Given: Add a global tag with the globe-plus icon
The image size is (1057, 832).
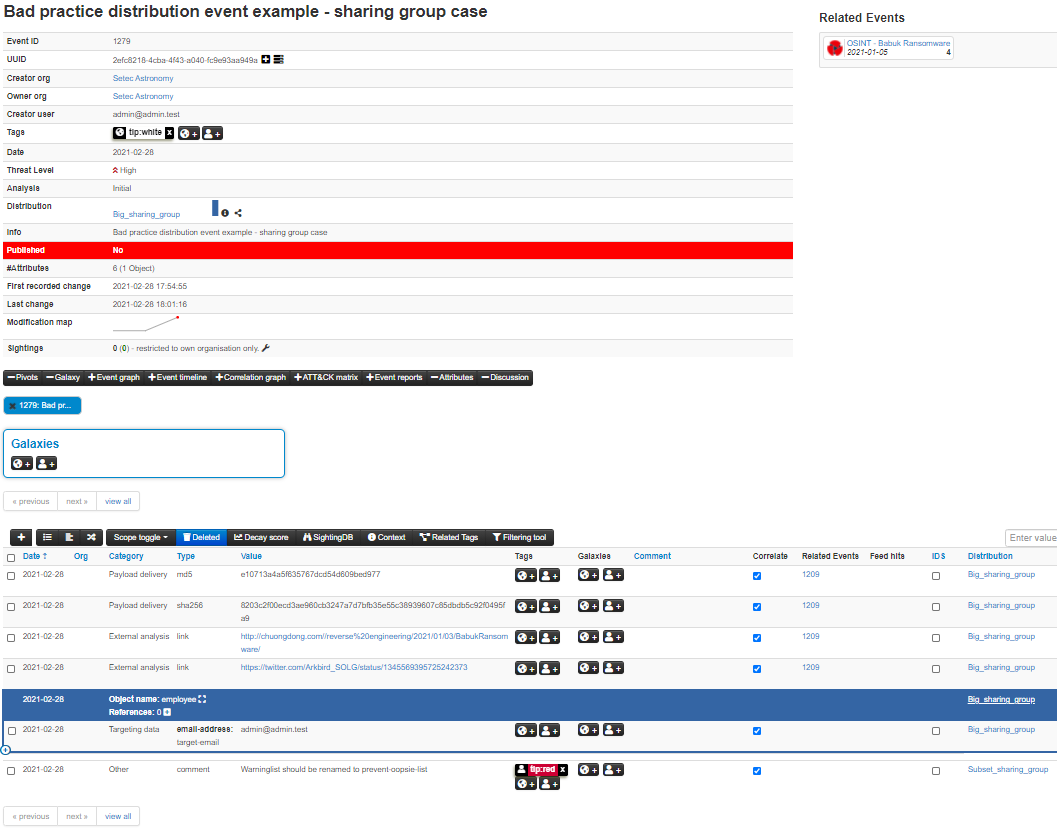Looking at the screenshot, I should 188,132.
